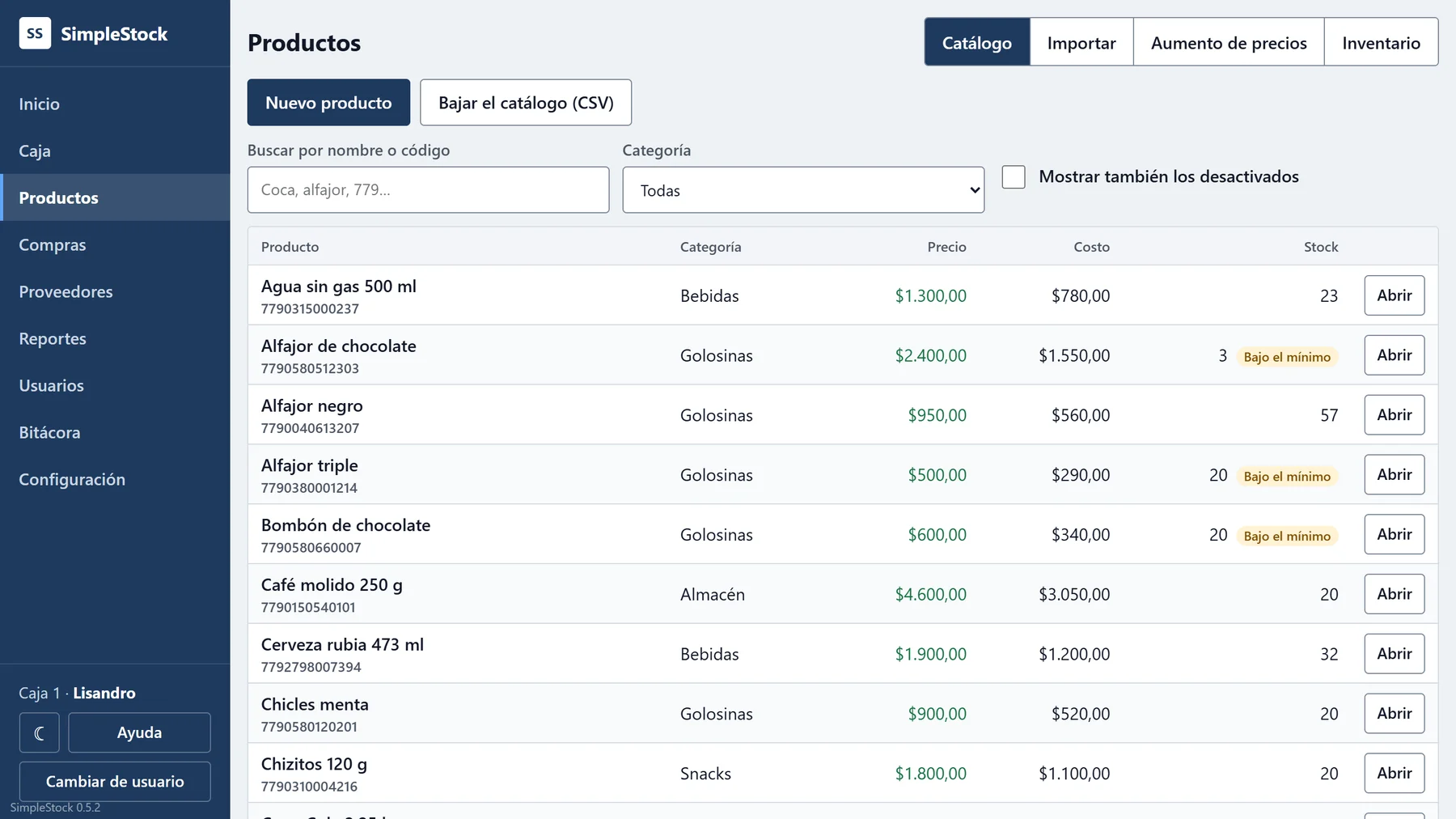Image resolution: width=1456 pixels, height=819 pixels.
Task: Click Bajo el mínimo badge on Bombón de chocolate
Action: (1287, 536)
